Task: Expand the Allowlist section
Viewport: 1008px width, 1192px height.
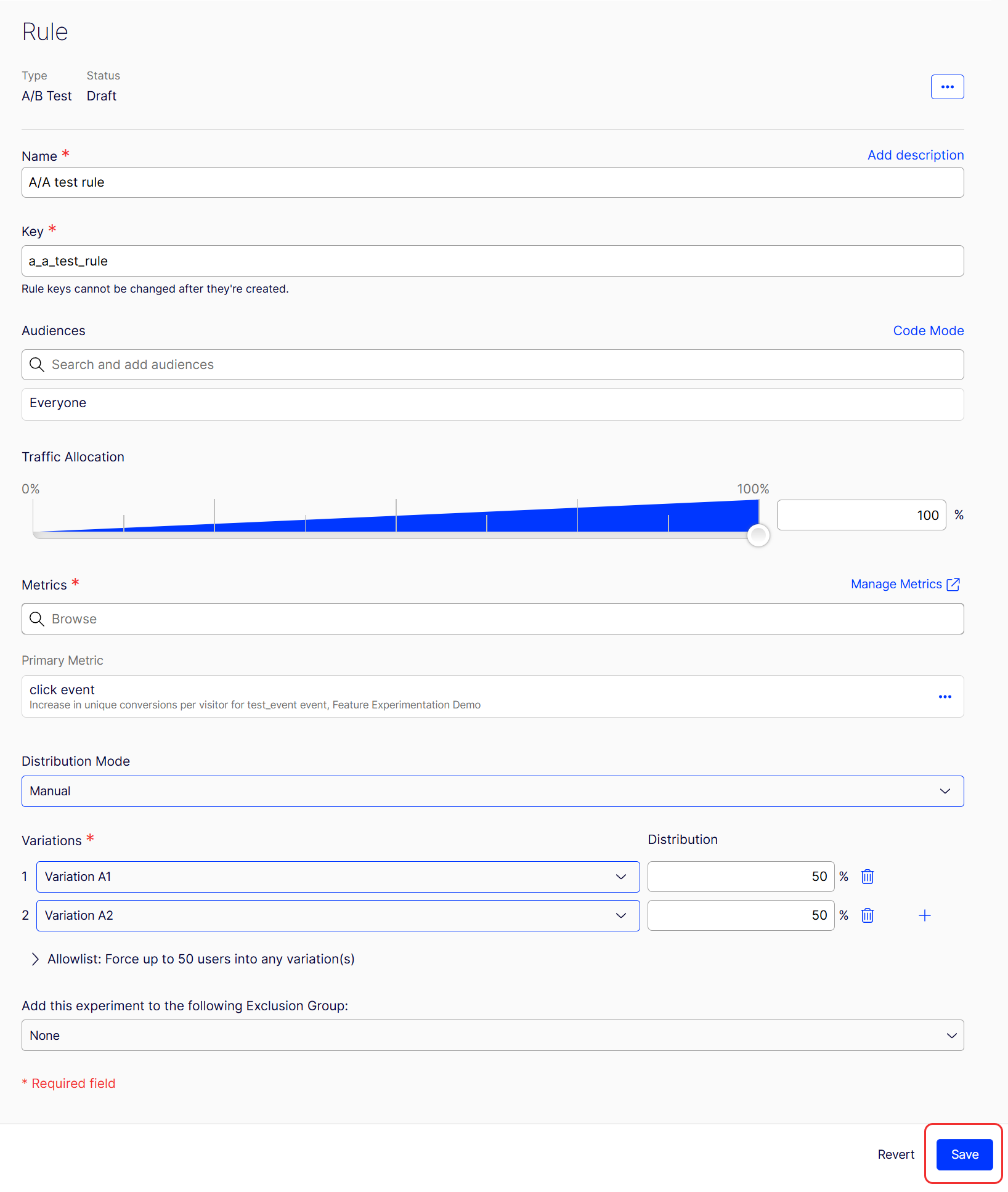Action: (193, 959)
